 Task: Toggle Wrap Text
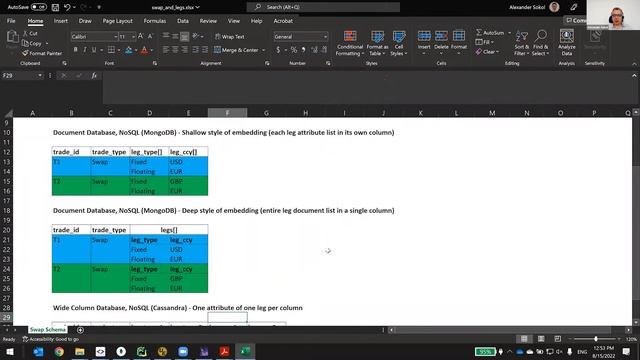click(229, 37)
